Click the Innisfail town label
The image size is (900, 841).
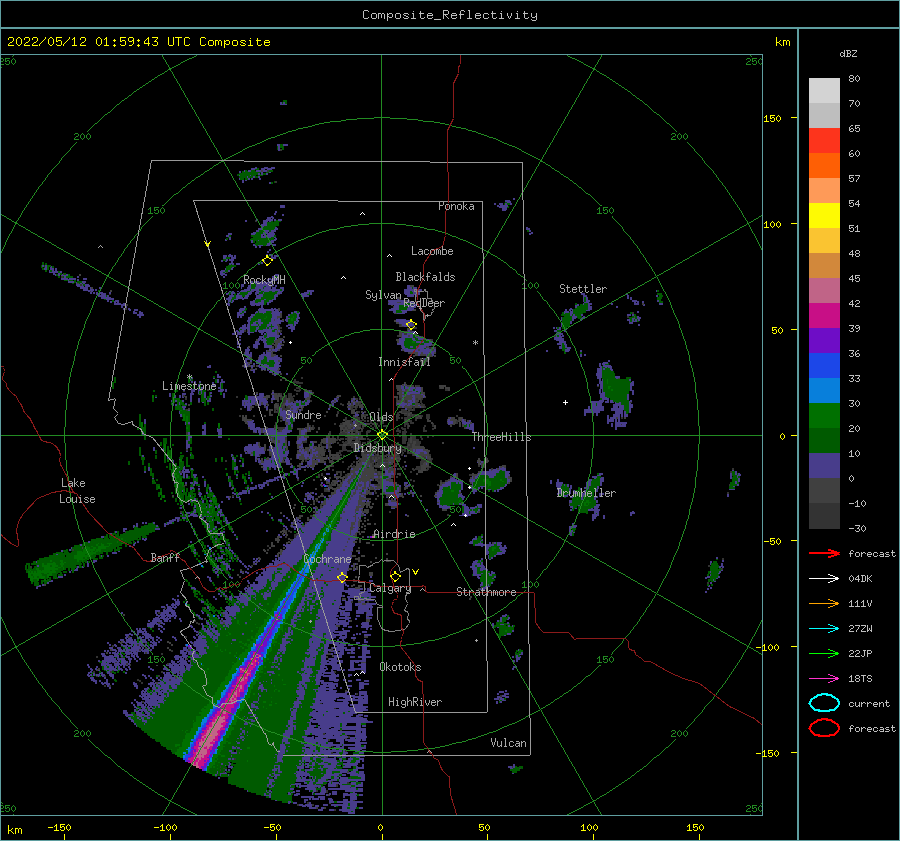coord(404,362)
